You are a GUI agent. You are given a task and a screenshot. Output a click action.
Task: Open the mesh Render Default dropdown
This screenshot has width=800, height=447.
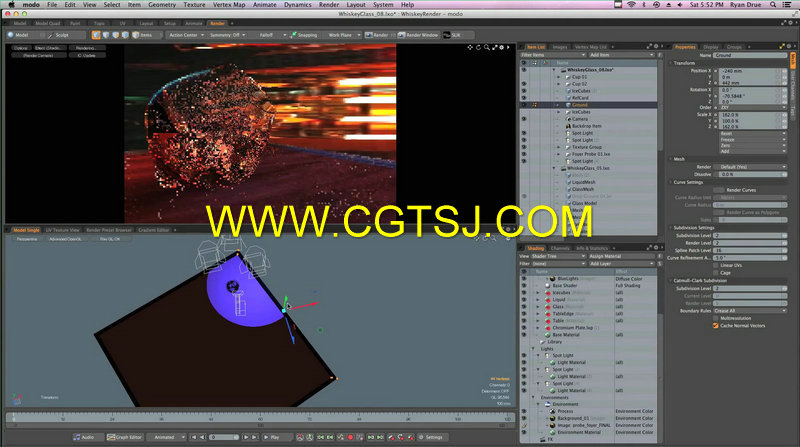752,167
